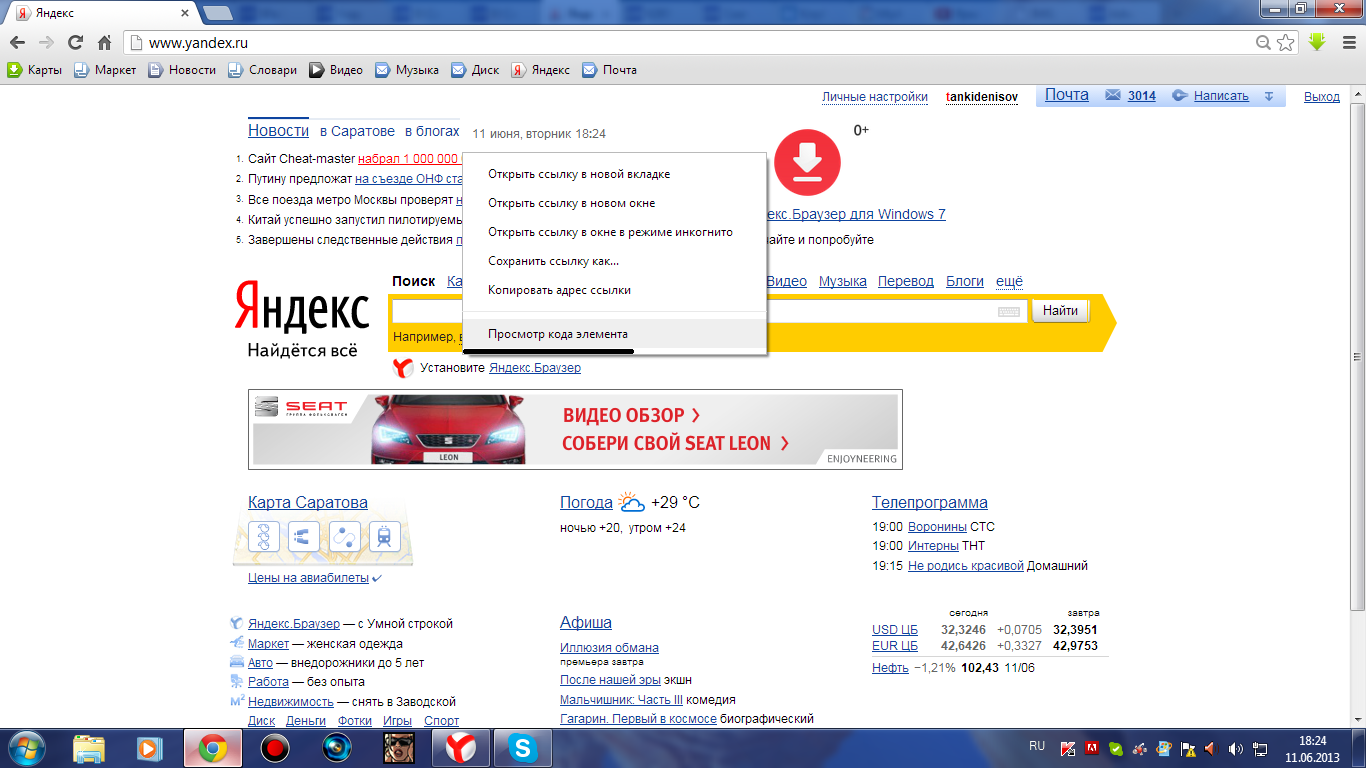Select Просмотр кода элемента in context menu
Image resolution: width=1366 pixels, height=768 pixels.
558,334
